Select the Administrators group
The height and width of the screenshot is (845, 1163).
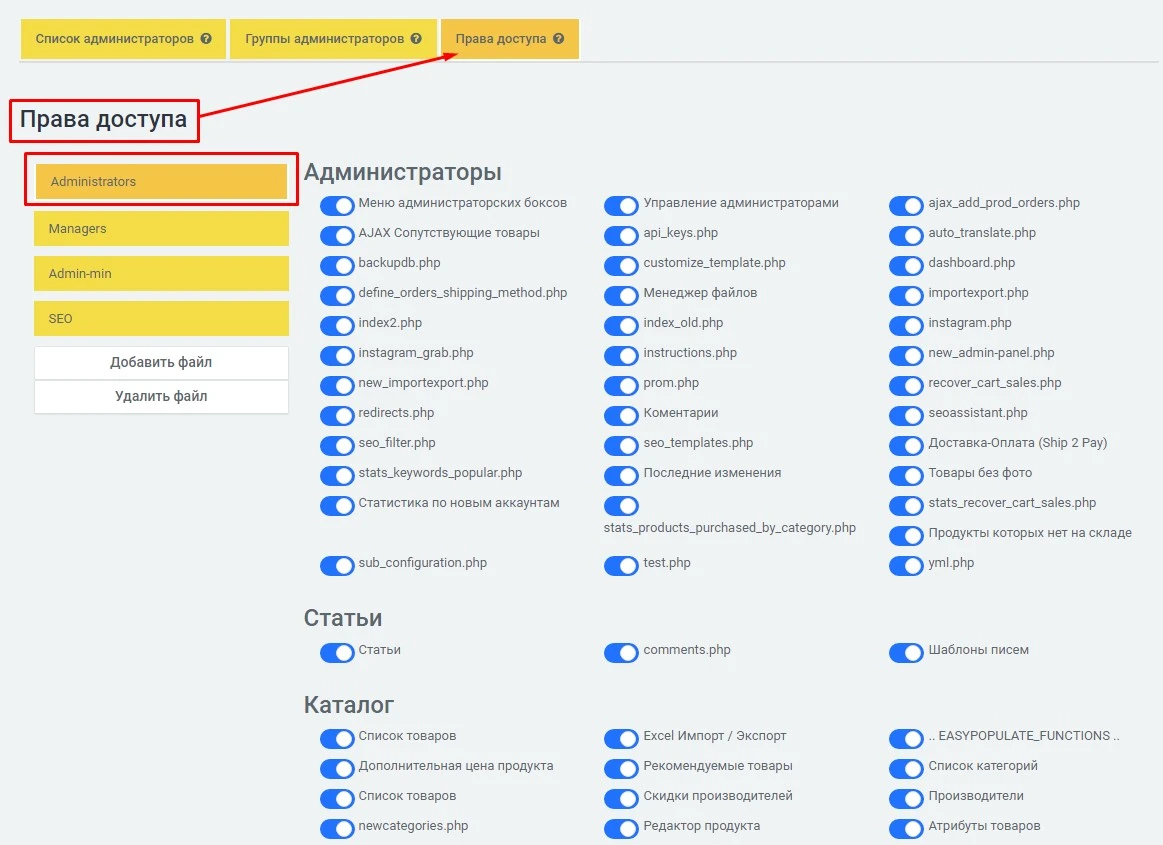161,182
